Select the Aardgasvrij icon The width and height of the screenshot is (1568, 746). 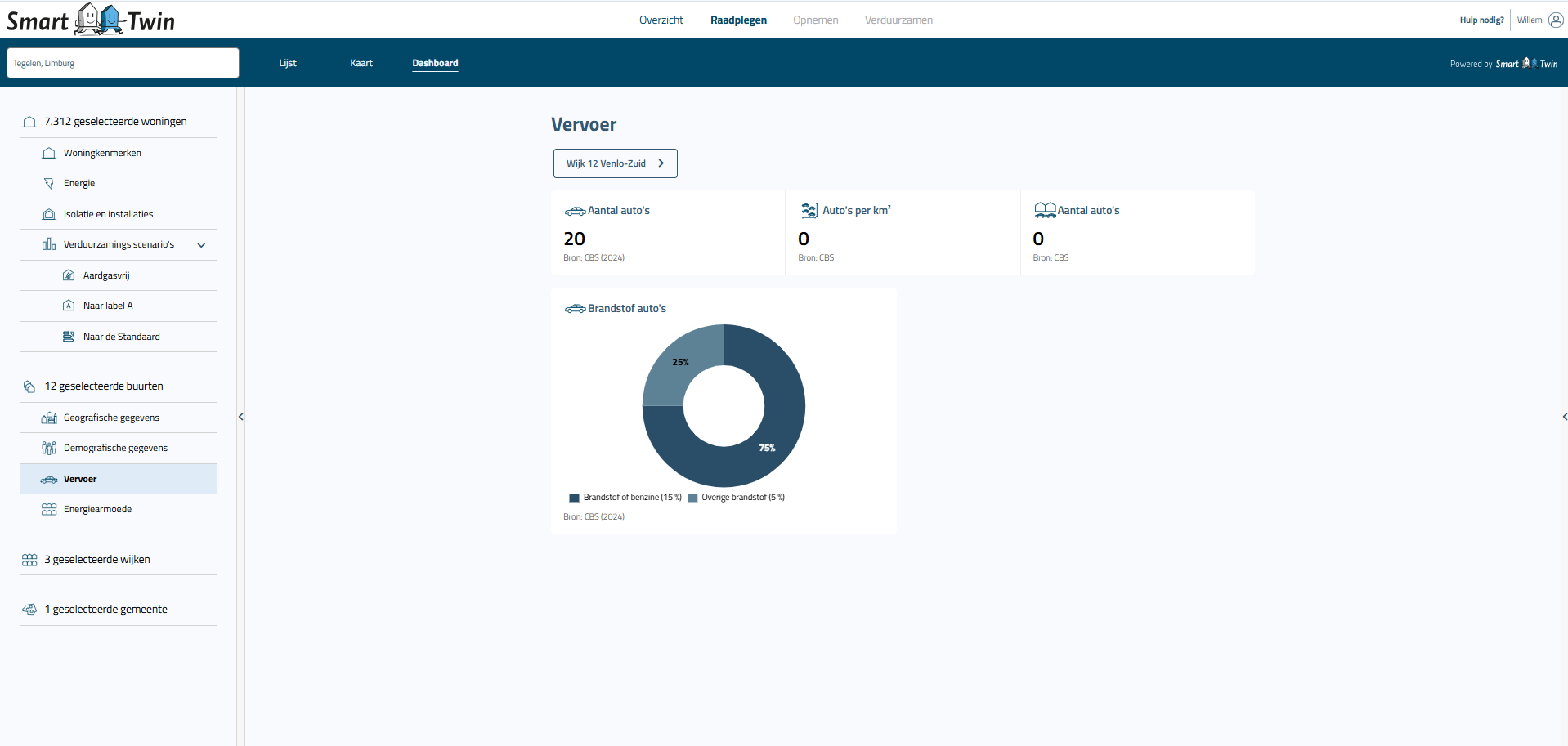click(69, 275)
